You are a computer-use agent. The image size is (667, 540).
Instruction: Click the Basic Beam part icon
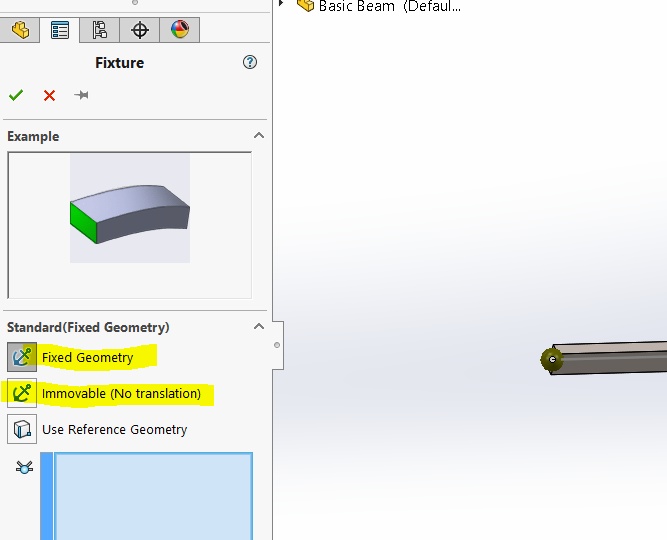(x=305, y=5)
